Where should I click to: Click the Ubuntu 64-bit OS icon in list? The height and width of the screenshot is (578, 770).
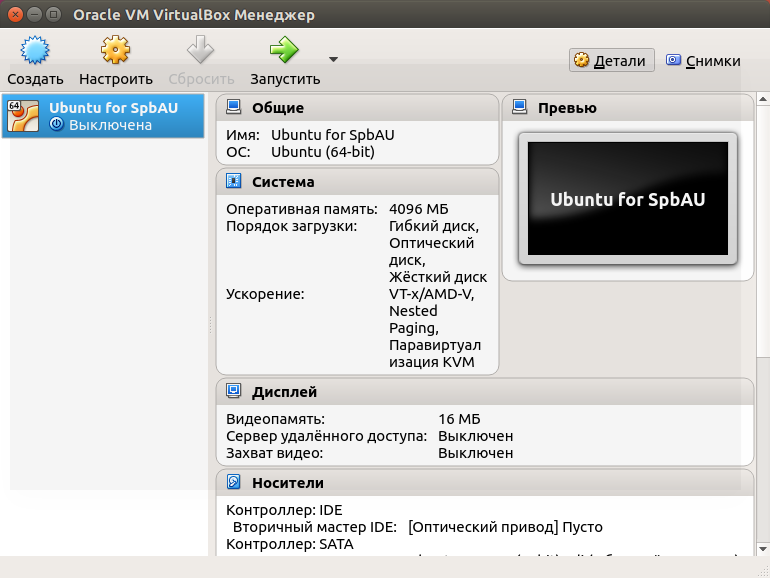click(x=23, y=116)
